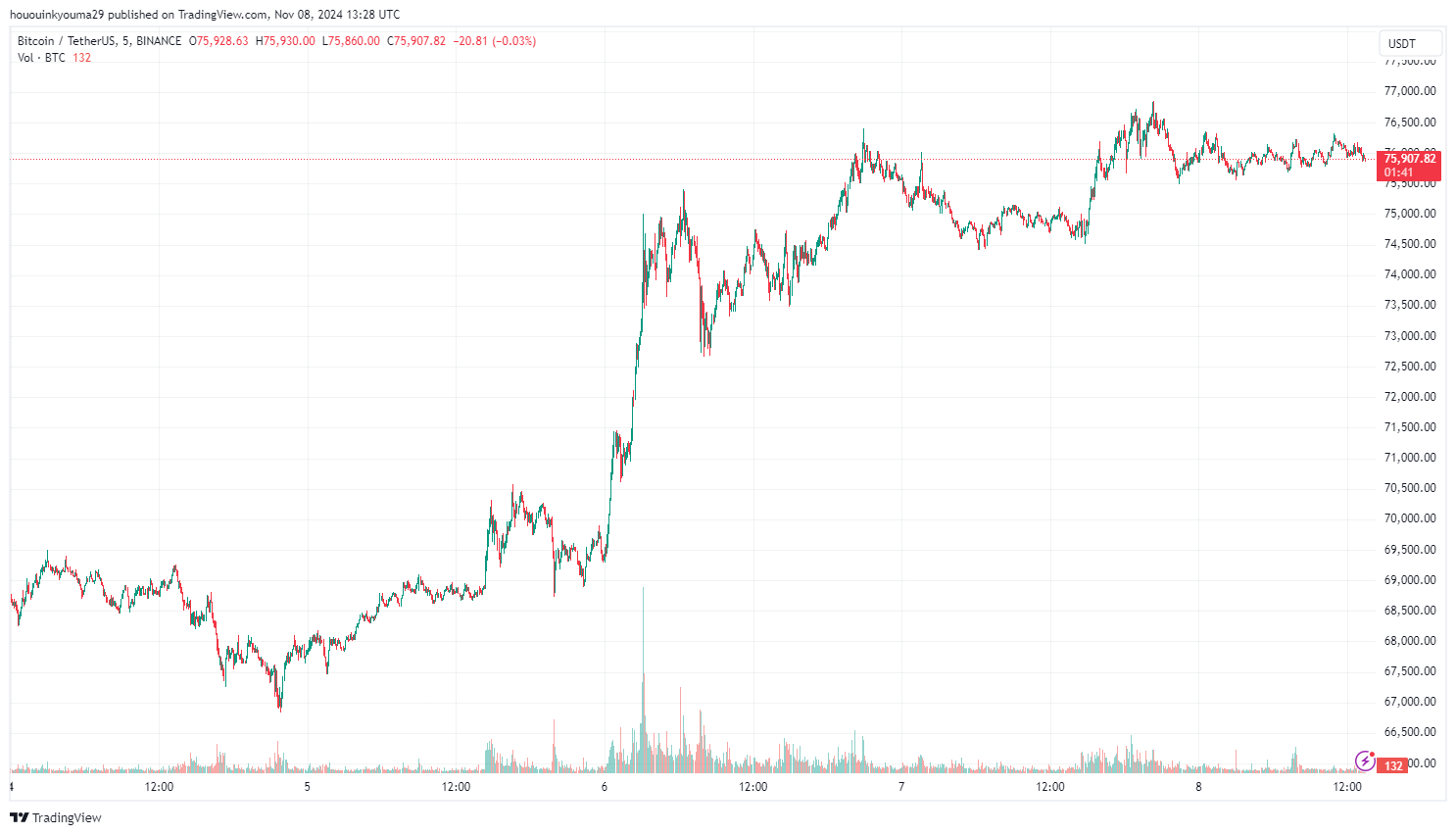Click the 72,000.00 price axis label
This screenshot has width=1456, height=835.
(1410, 397)
